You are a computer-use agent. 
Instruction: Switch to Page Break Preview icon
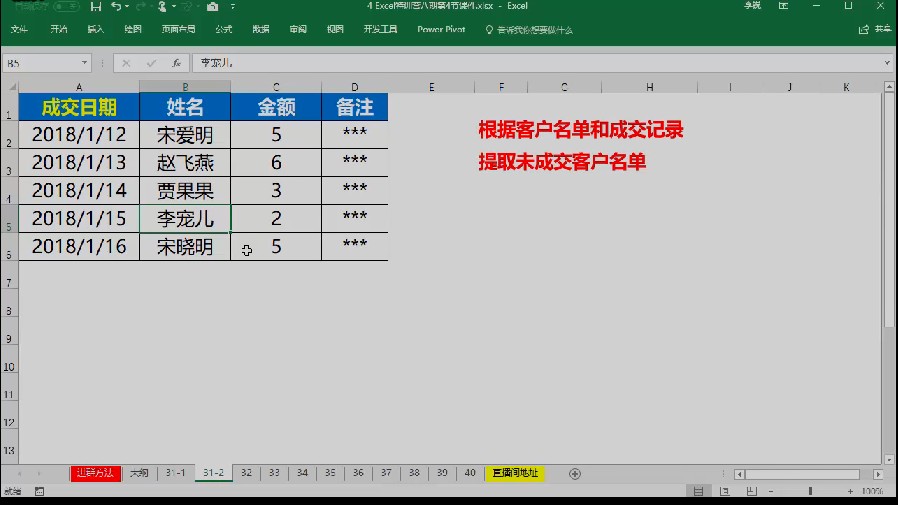(751, 491)
